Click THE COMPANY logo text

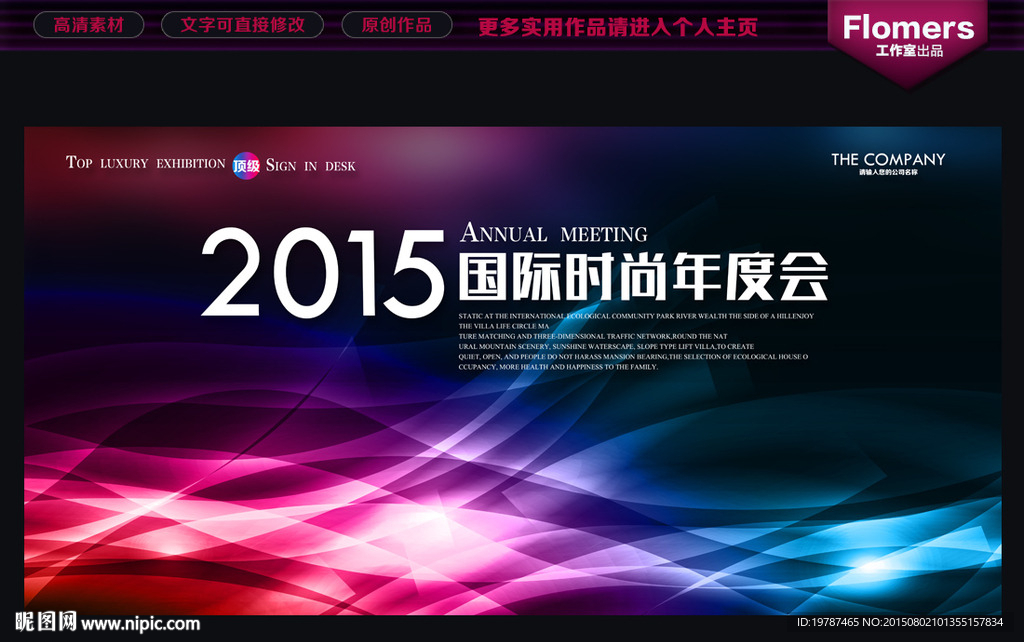point(888,159)
